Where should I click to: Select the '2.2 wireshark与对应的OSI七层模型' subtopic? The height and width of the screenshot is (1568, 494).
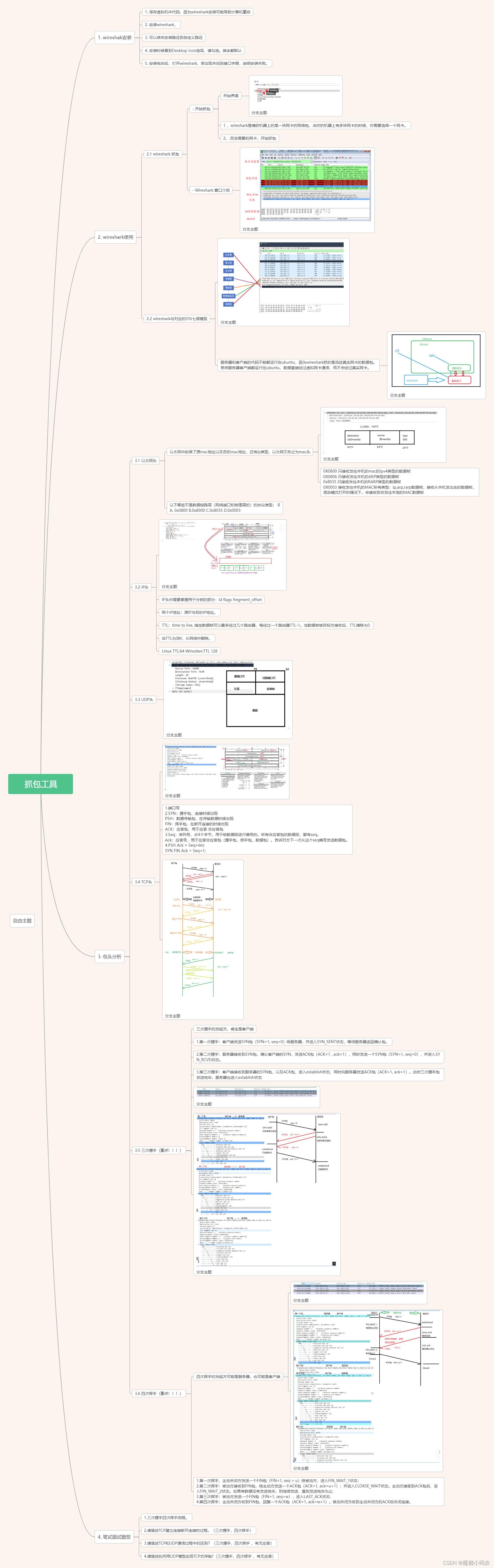click(x=177, y=318)
